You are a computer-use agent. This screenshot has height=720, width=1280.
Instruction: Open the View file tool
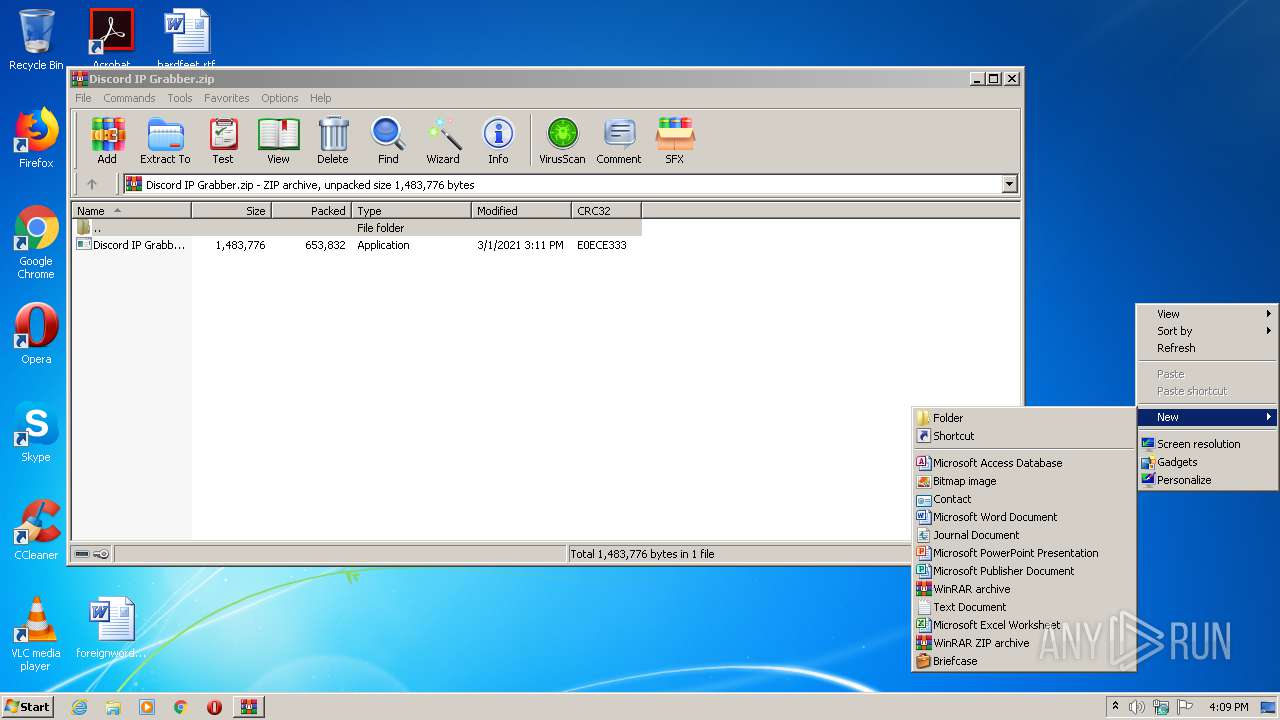click(x=278, y=140)
